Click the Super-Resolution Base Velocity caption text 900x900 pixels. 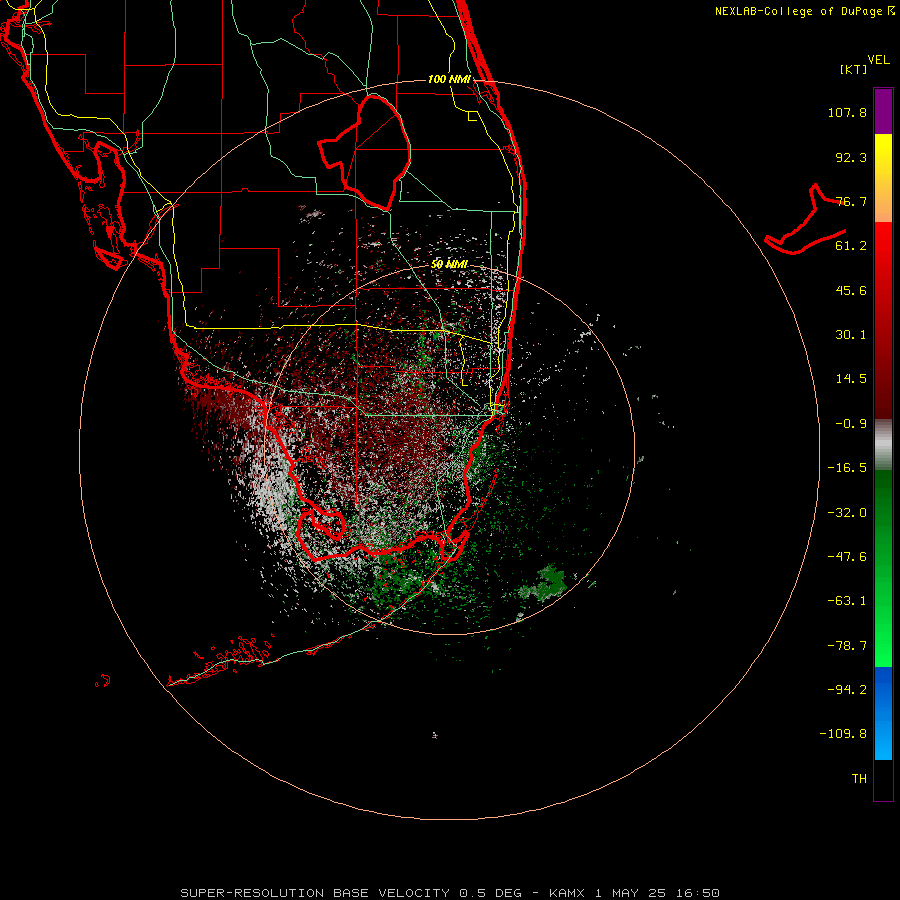click(449, 893)
